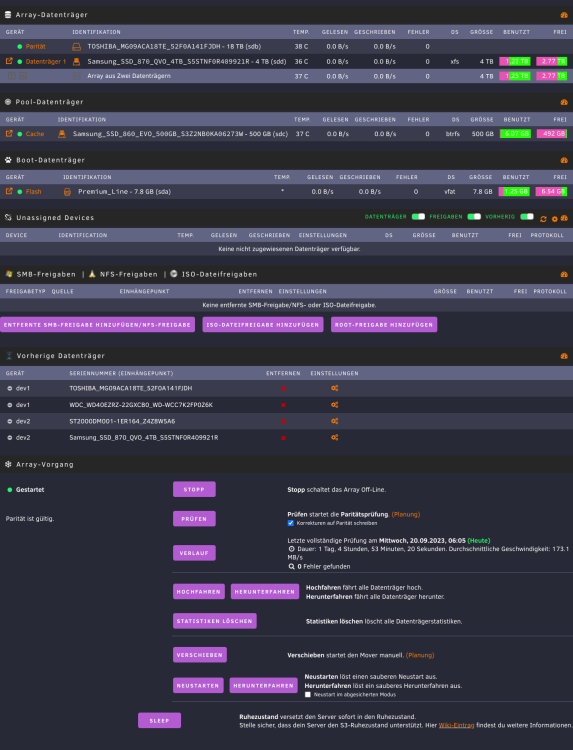Click Array aus Zwei Datenträgern summary text
The image size is (573, 750).
pos(129,76)
